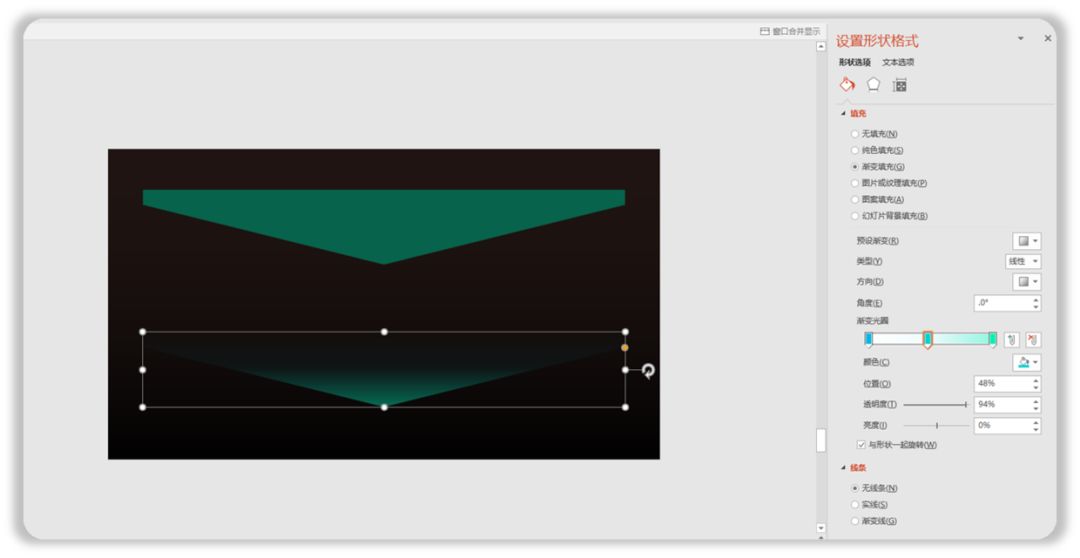Select 无填充(N) radio option
Image resolution: width=1080 pixels, height=558 pixels.
point(874,134)
